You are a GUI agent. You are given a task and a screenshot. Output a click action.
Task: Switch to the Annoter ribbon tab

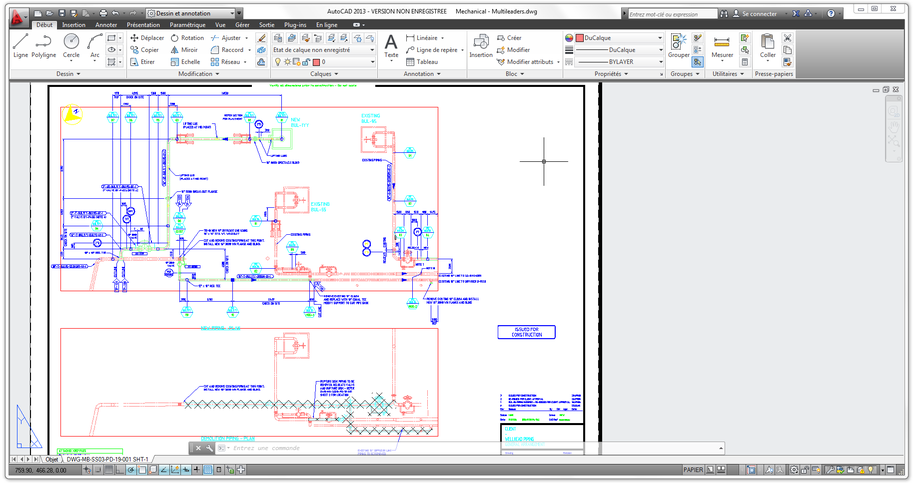[106, 24]
